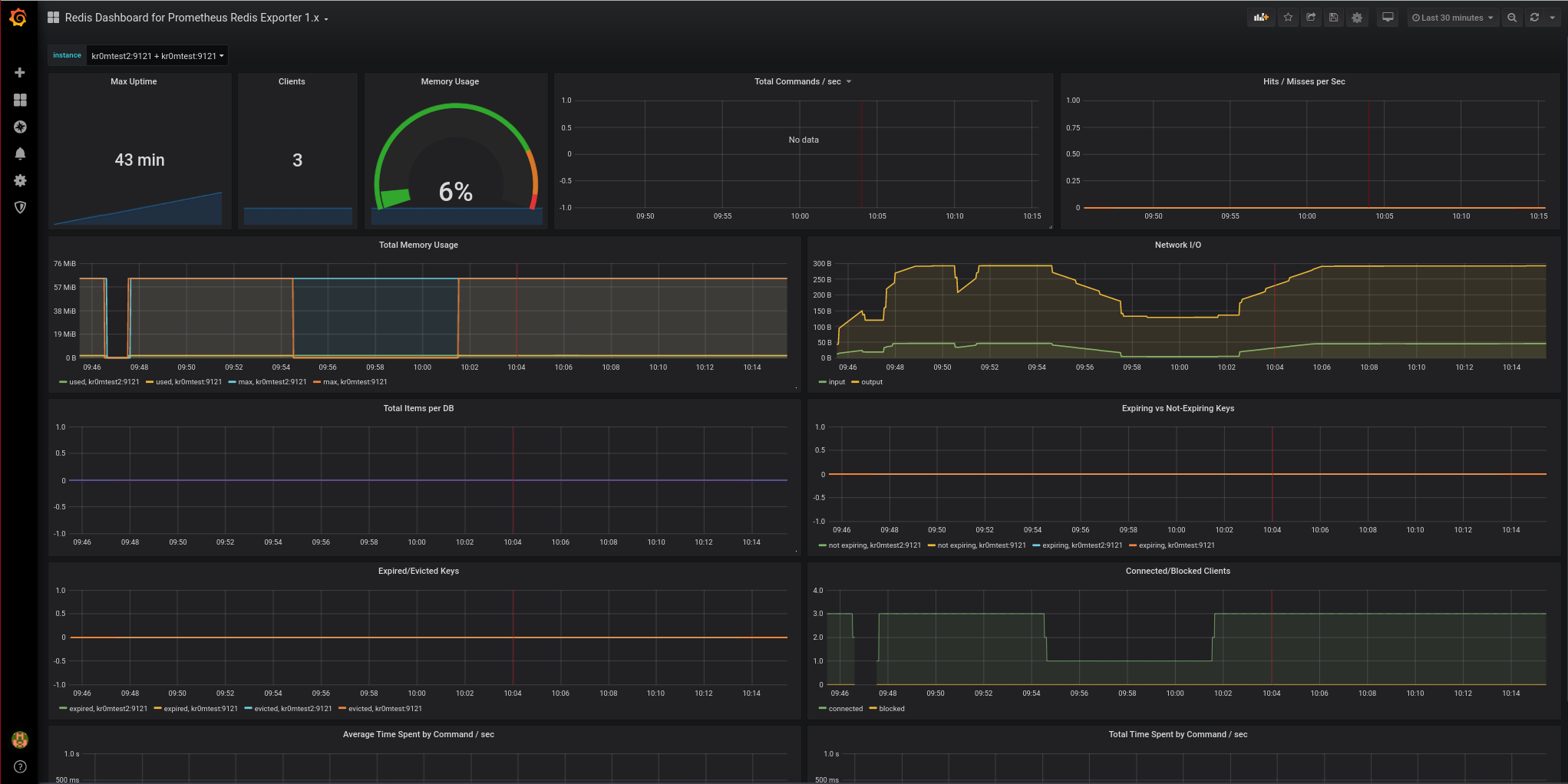Click the Redis Dashboard title to search dashboards

tap(191, 18)
